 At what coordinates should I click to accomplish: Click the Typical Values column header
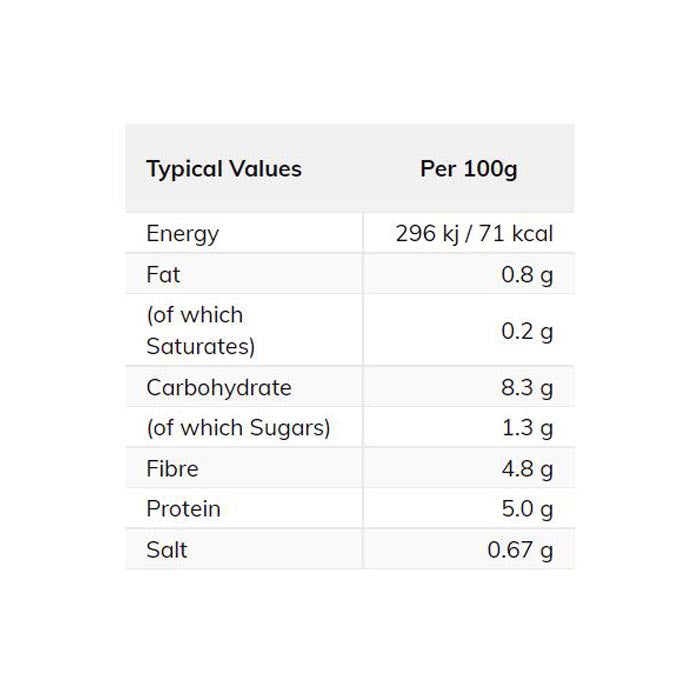coord(223,169)
